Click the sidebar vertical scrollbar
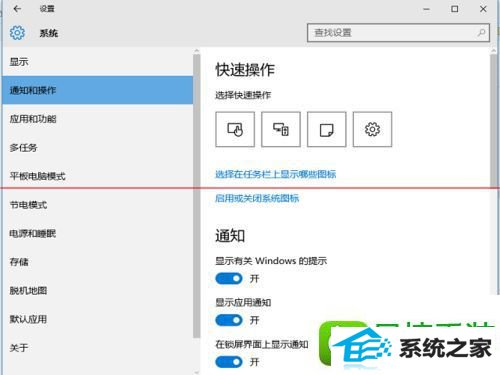 (197, 197)
